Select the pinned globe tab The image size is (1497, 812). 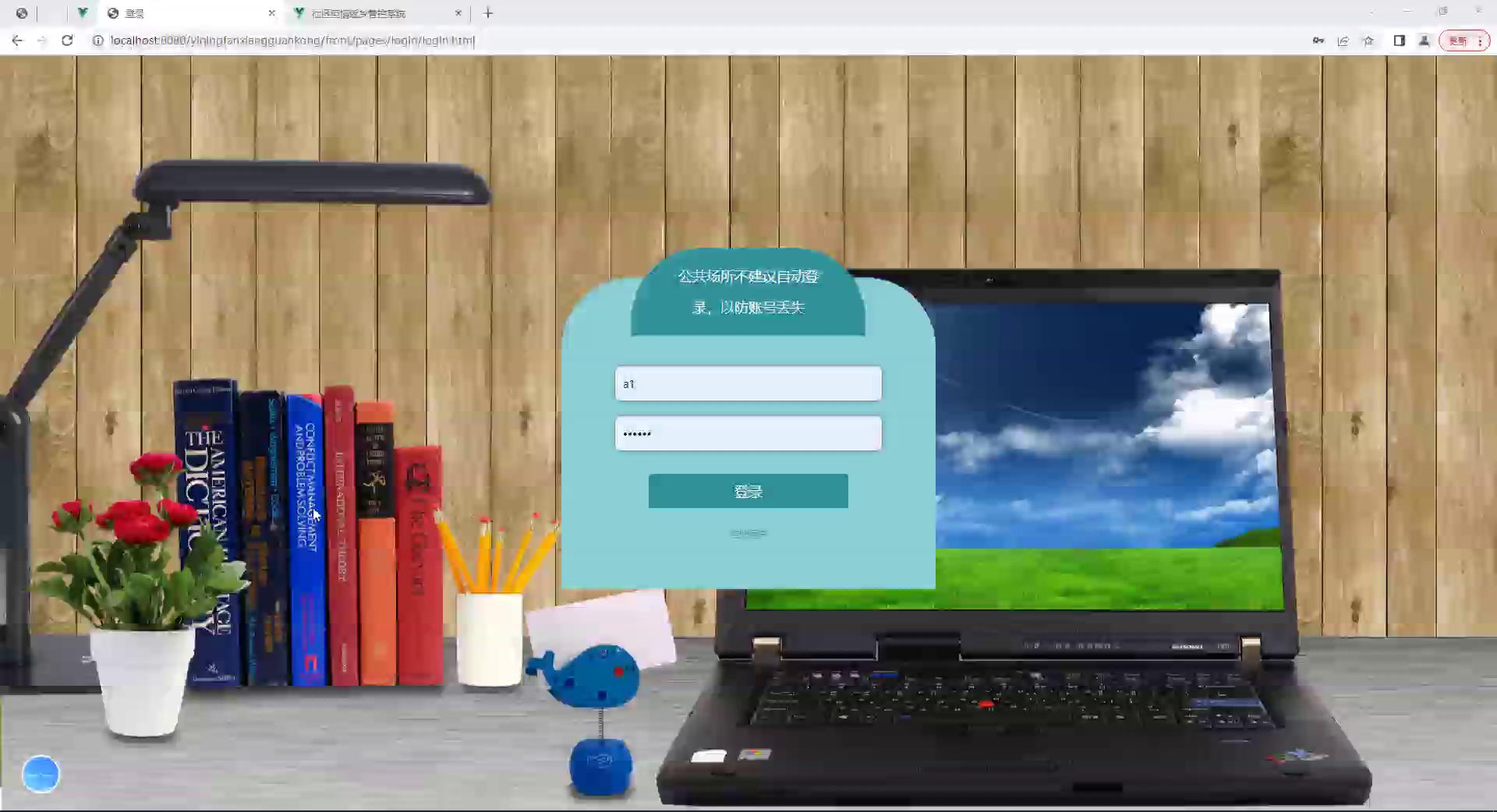pyautogui.click(x=22, y=13)
